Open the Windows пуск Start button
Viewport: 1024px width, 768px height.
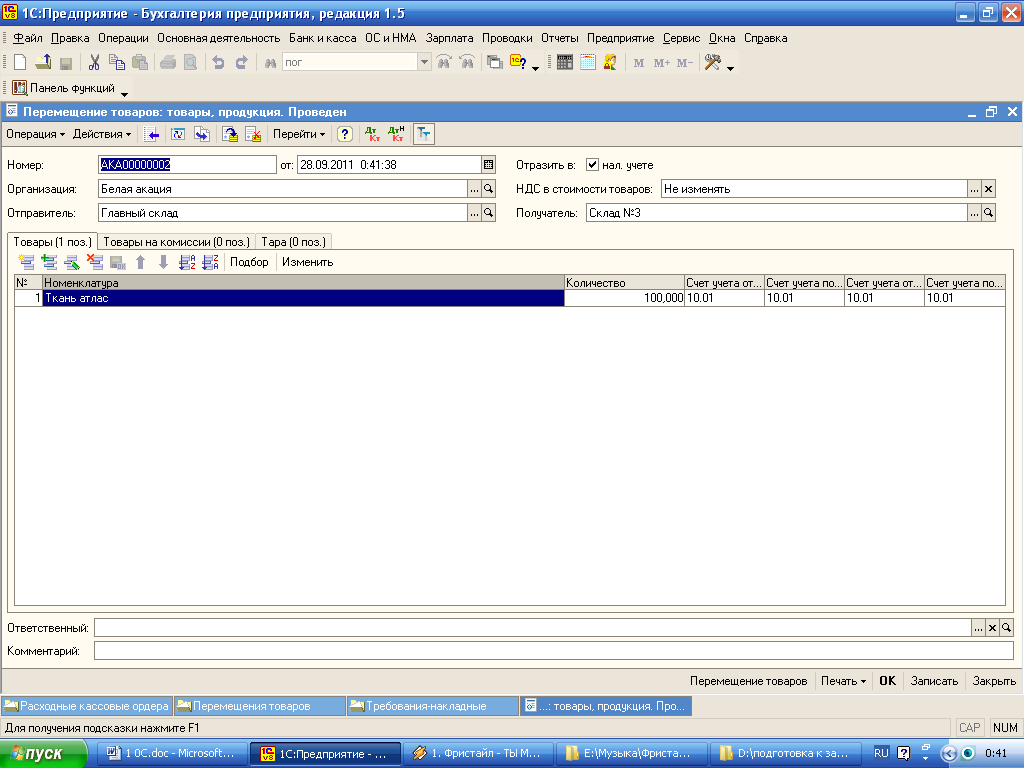[x=43, y=754]
